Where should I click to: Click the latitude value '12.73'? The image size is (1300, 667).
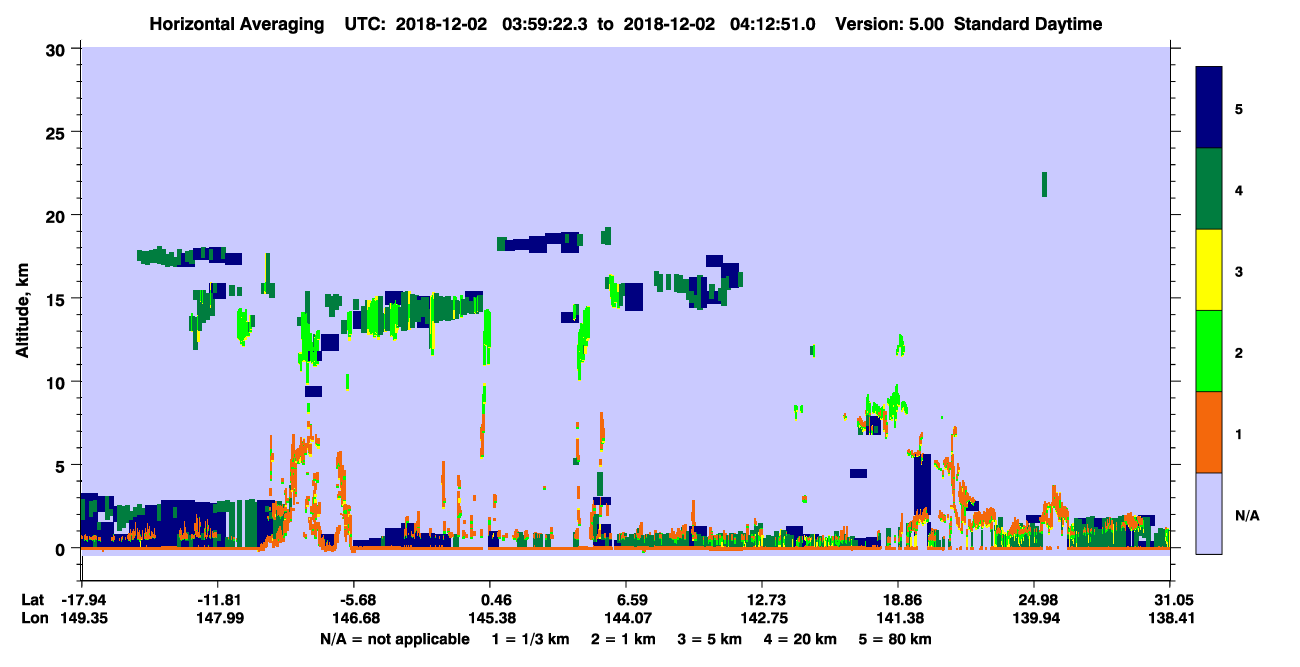point(762,600)
